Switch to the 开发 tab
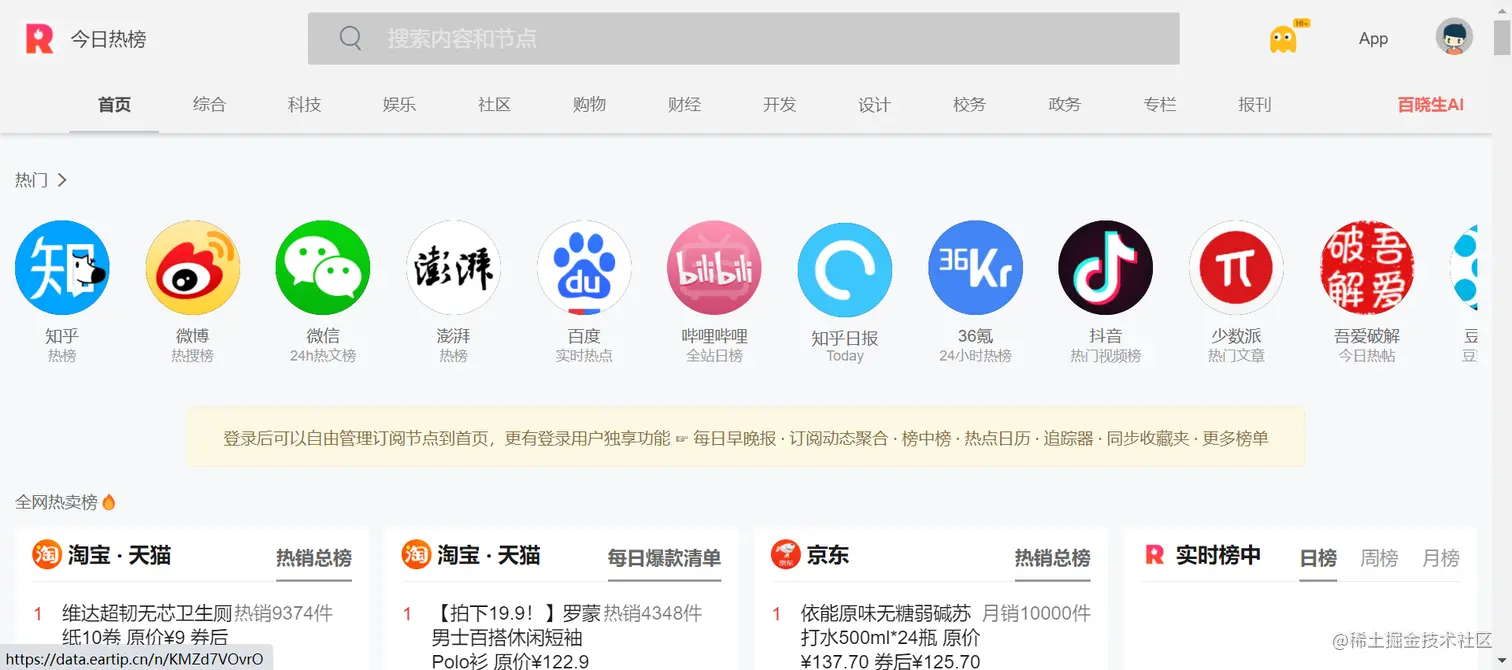Image resolution: width=1512 pixels, height=670 pixels. (779, 104)
